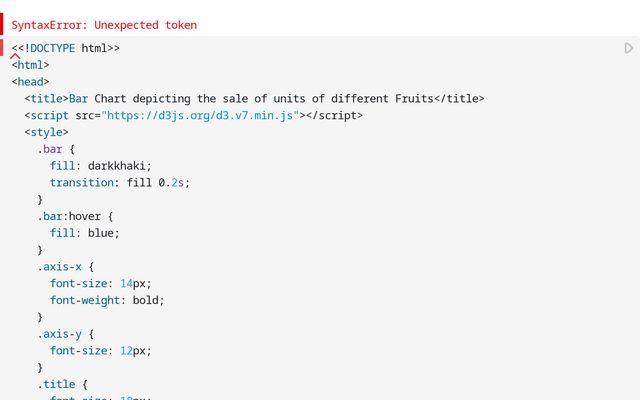Viewport: 640px width, 400px height.
Task: Click the font-weight: bold declaration
Action: (106, 300)
